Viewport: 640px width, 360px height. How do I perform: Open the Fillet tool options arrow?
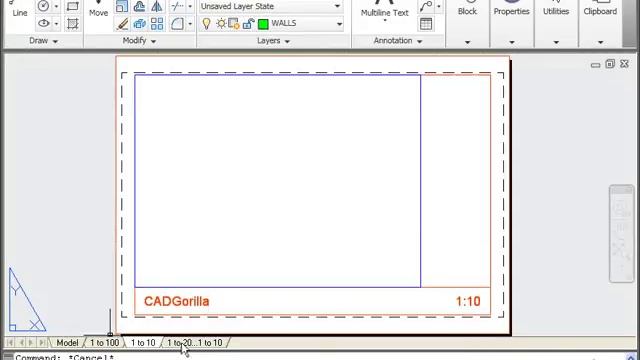tap(190, 24)
